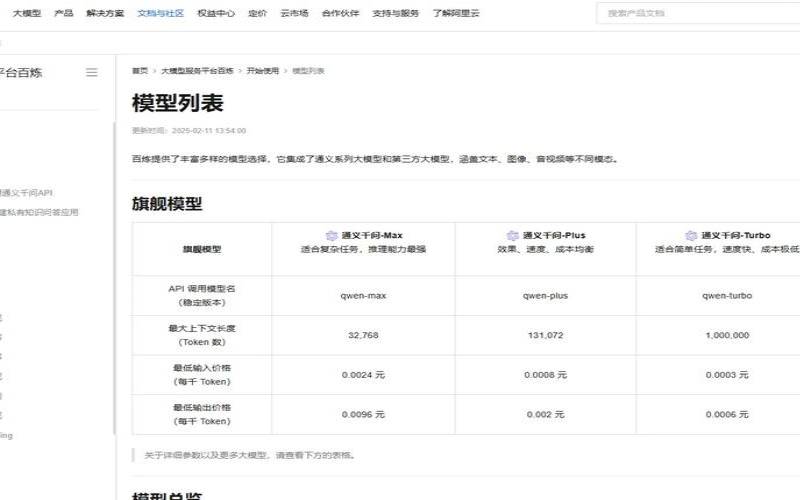This screenshot has width=800, height=500.
Task: Click 效果、速度、成本均衡 description
Action: pos(545,249)
